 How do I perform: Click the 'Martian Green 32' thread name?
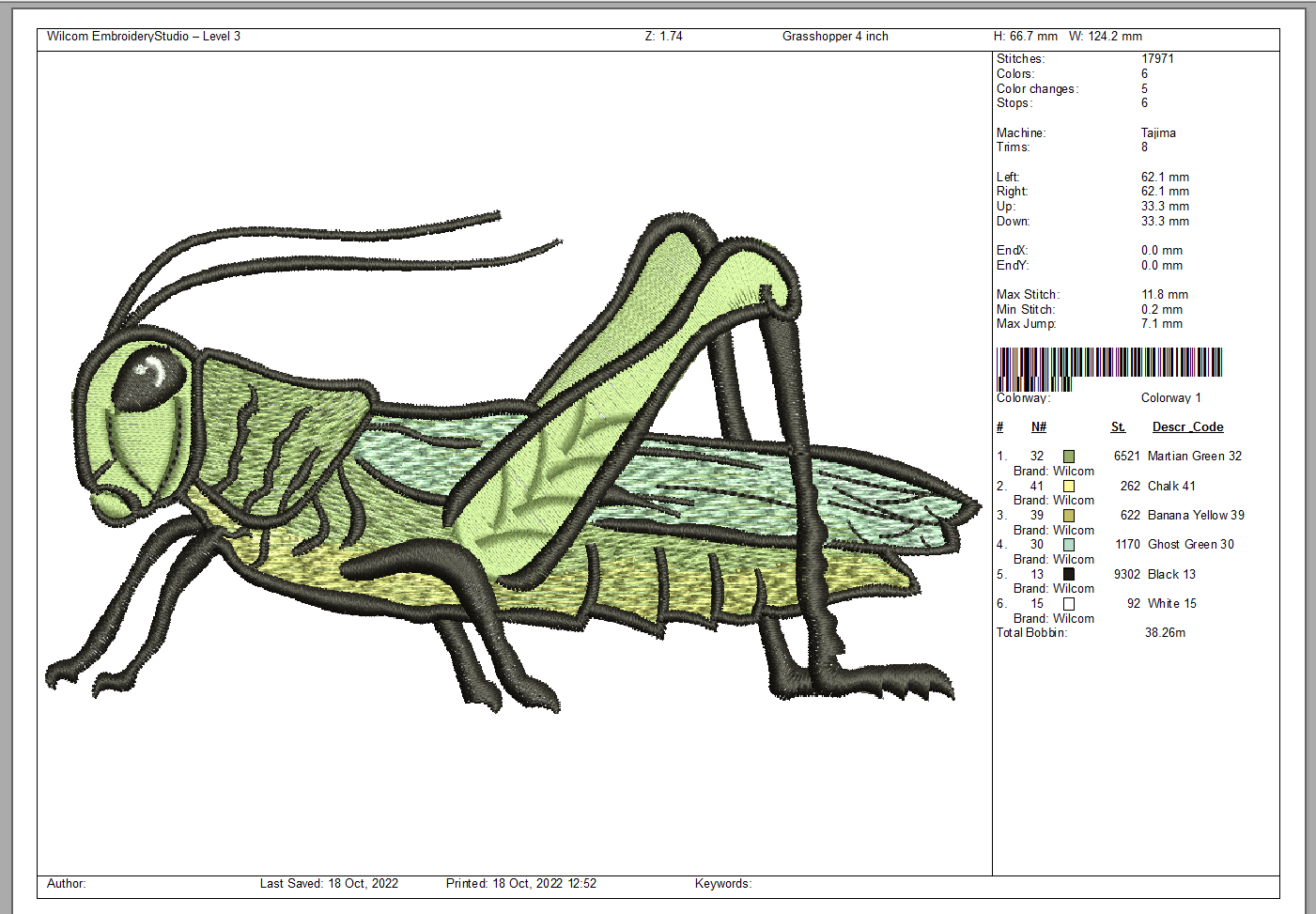1195,457
